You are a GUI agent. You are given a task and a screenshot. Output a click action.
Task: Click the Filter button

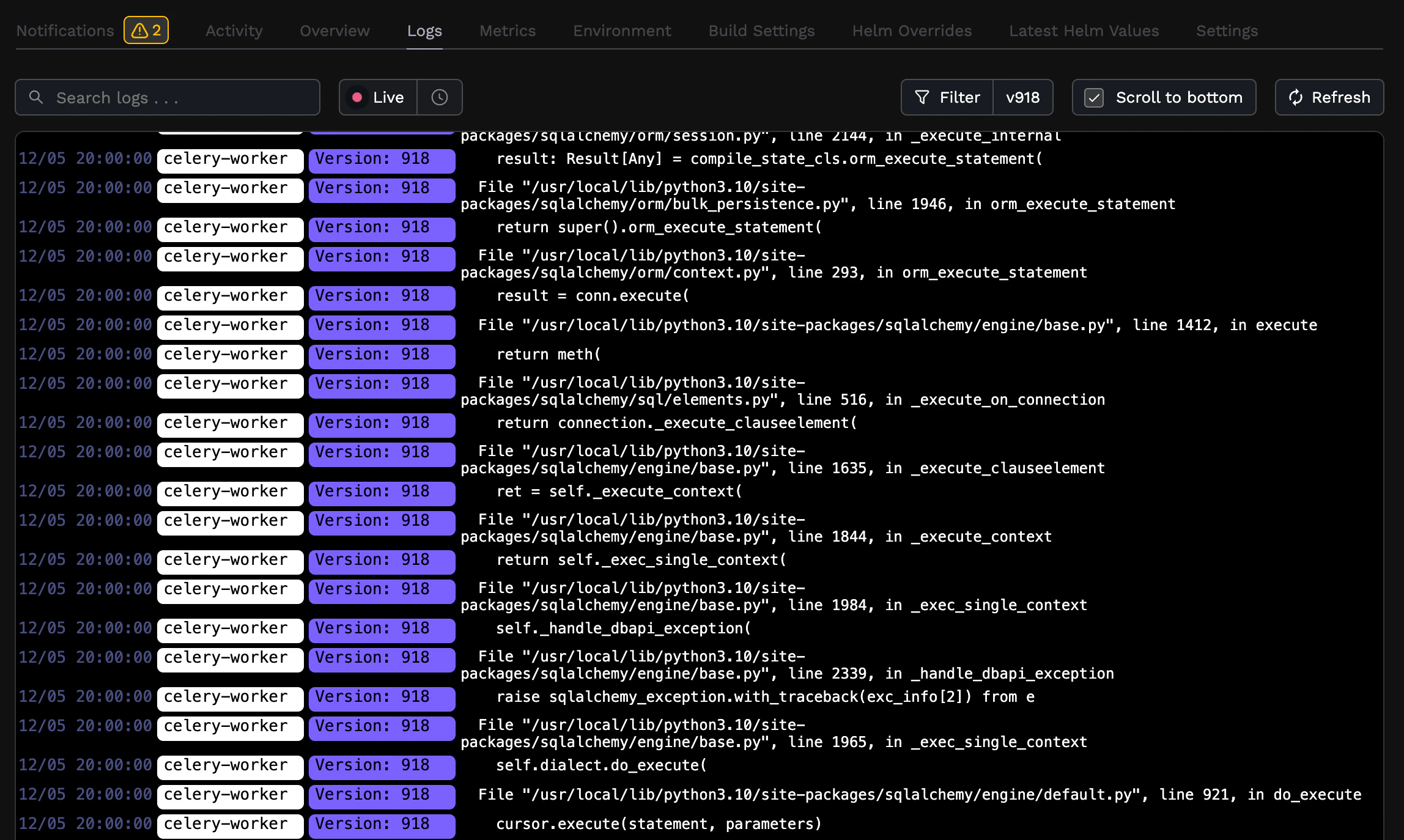947,97
